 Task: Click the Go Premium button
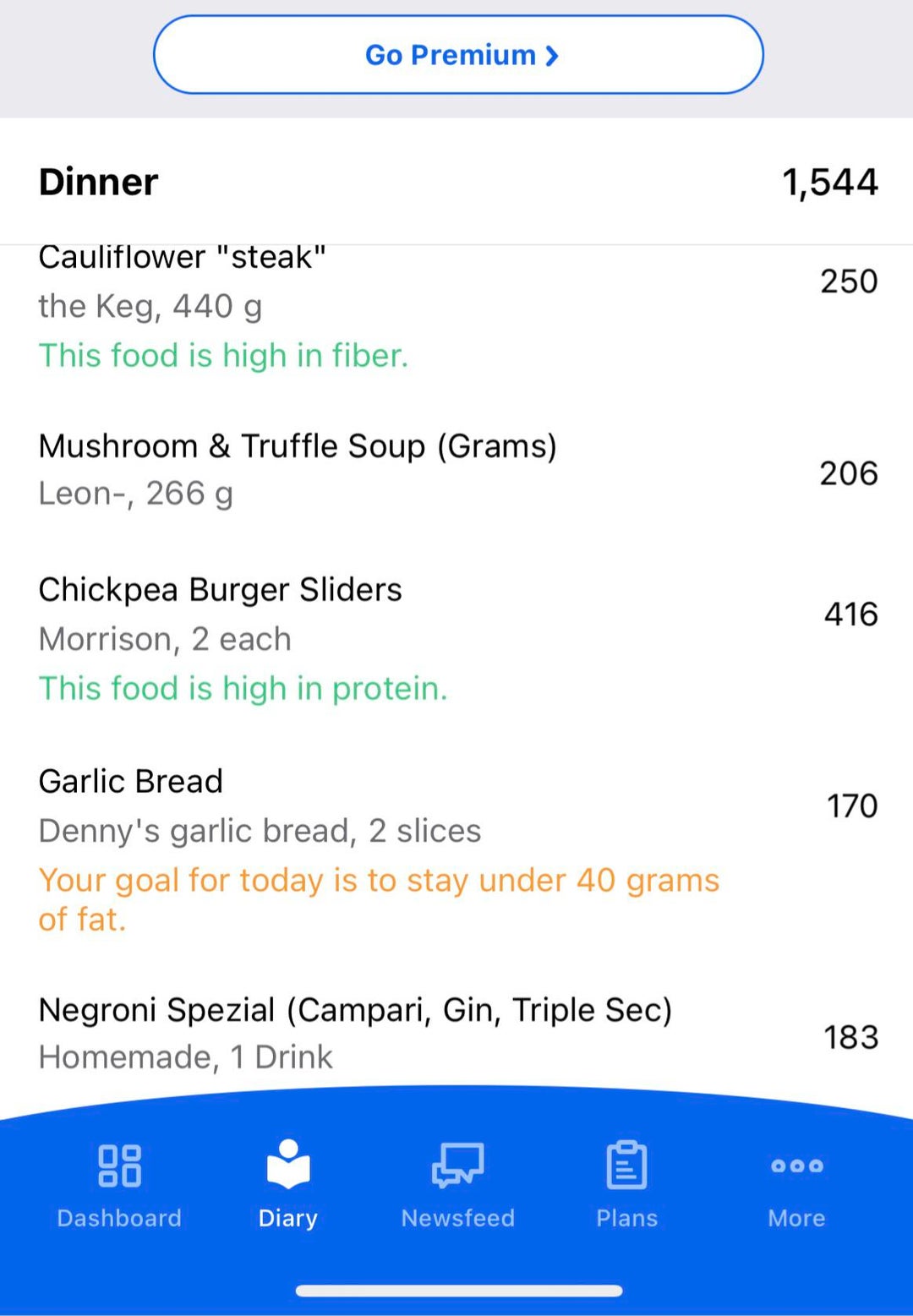pyautogui.click(x=458, y=55)
